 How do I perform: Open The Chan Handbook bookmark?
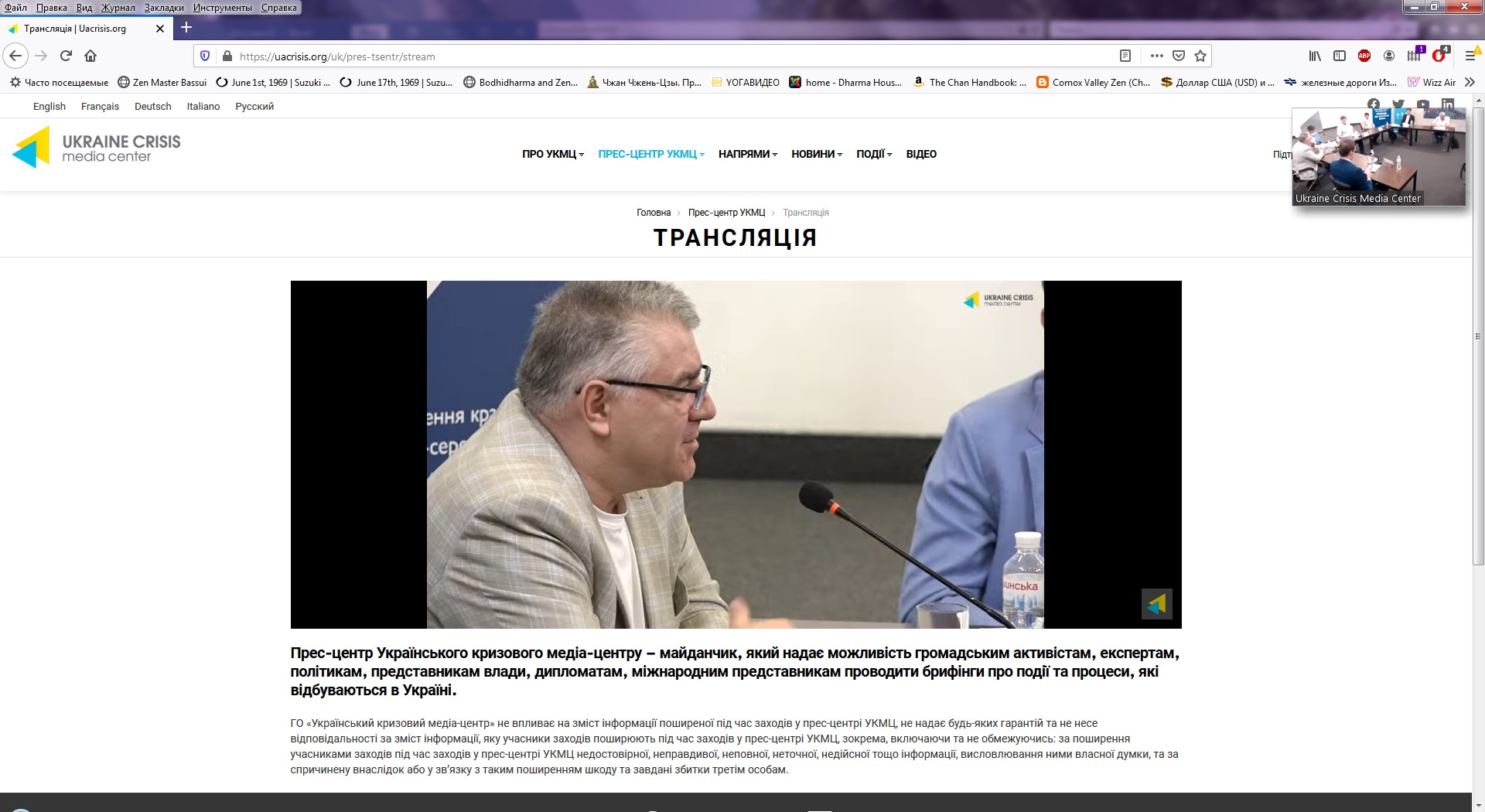point(970,82)
